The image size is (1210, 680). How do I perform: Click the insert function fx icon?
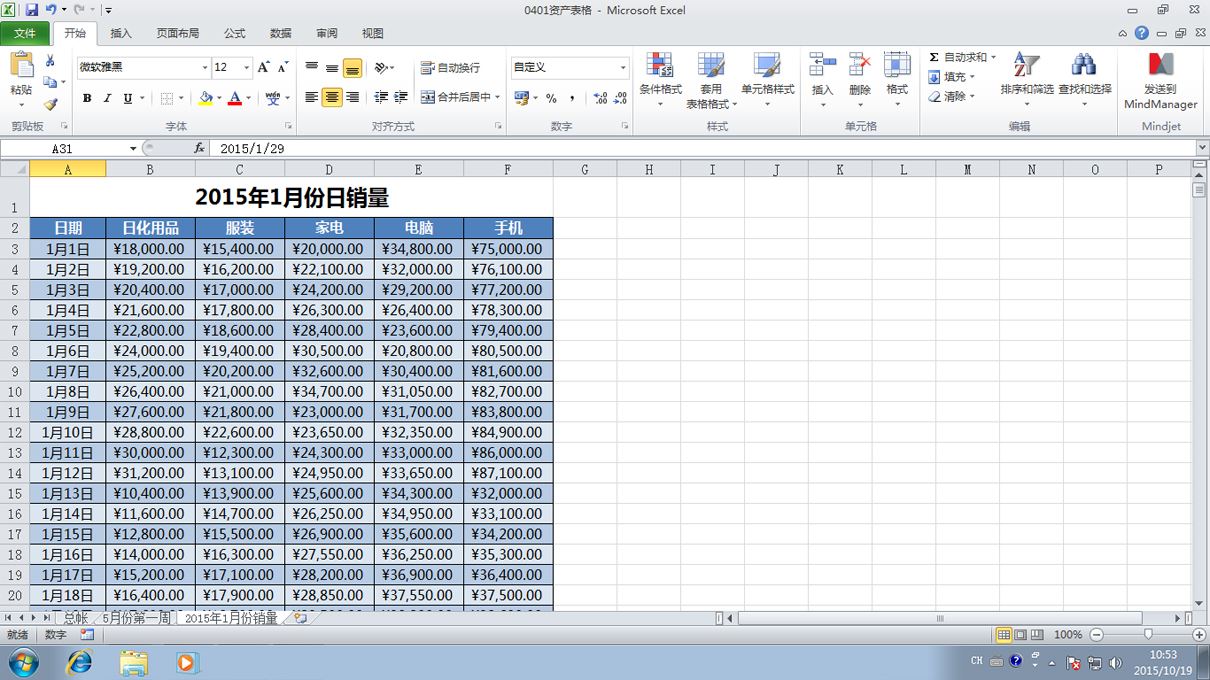[x=199, y=148]
